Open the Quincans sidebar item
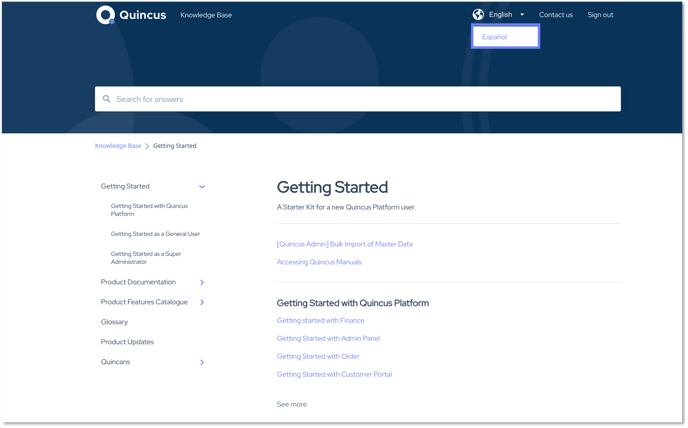The image size is (688, 428). point(115,362)
